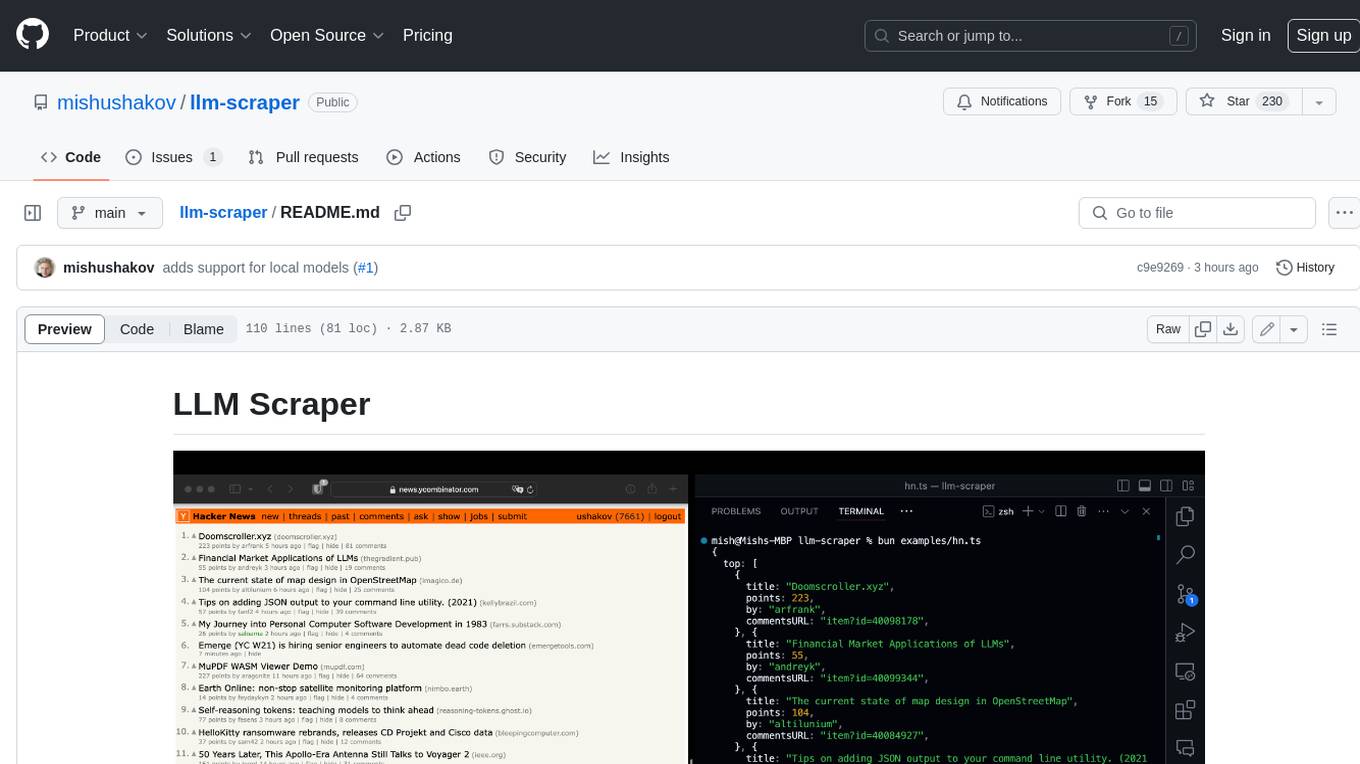Copy the README.md file path
Screen dimensions: 1360x764
click(403, 213)
